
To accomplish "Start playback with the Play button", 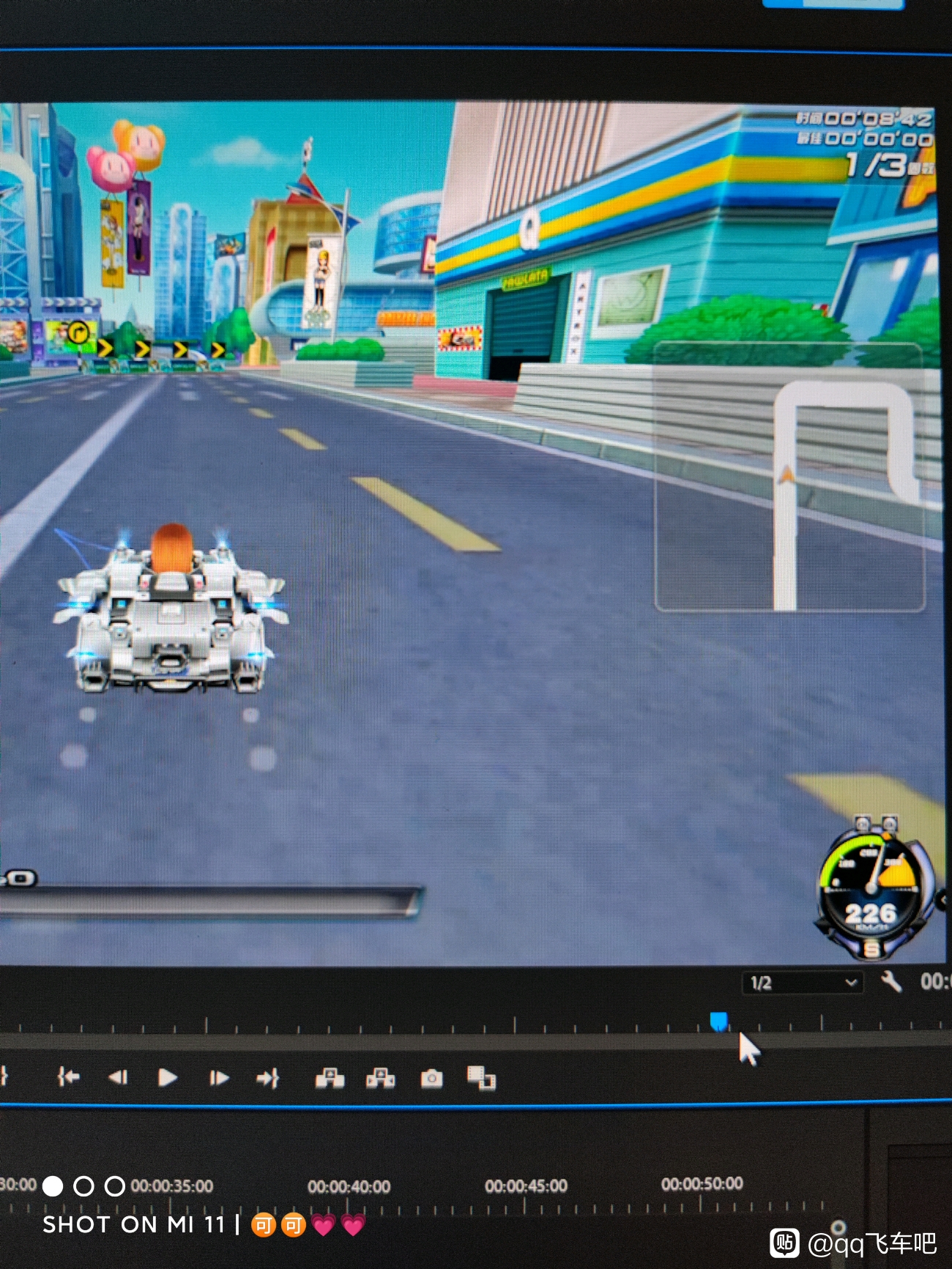I will (x=168, y=1077).
